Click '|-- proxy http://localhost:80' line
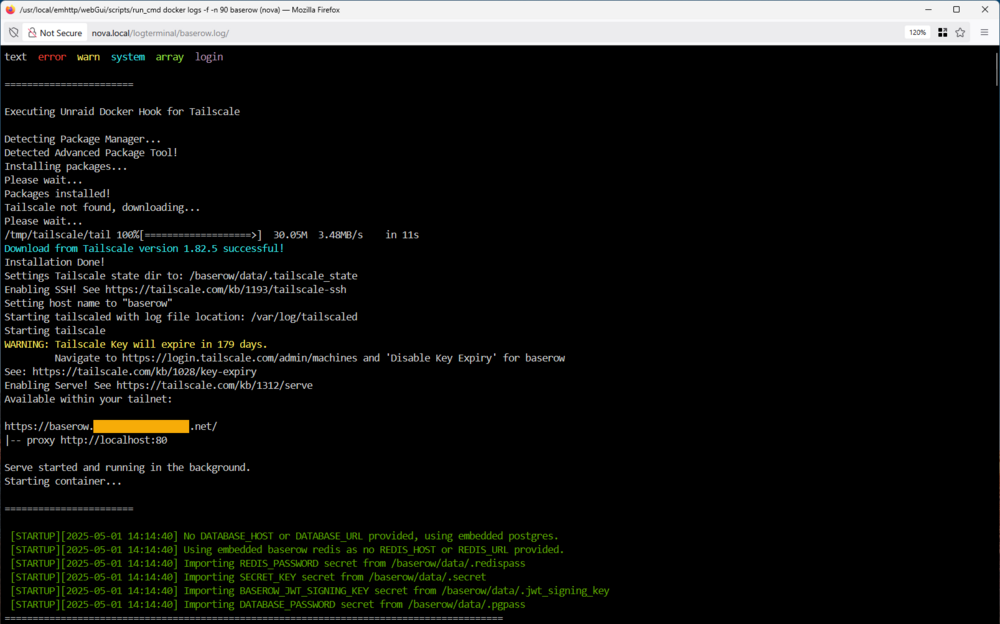The width and height of the screenshot is (1000, 624). (86, 440)
